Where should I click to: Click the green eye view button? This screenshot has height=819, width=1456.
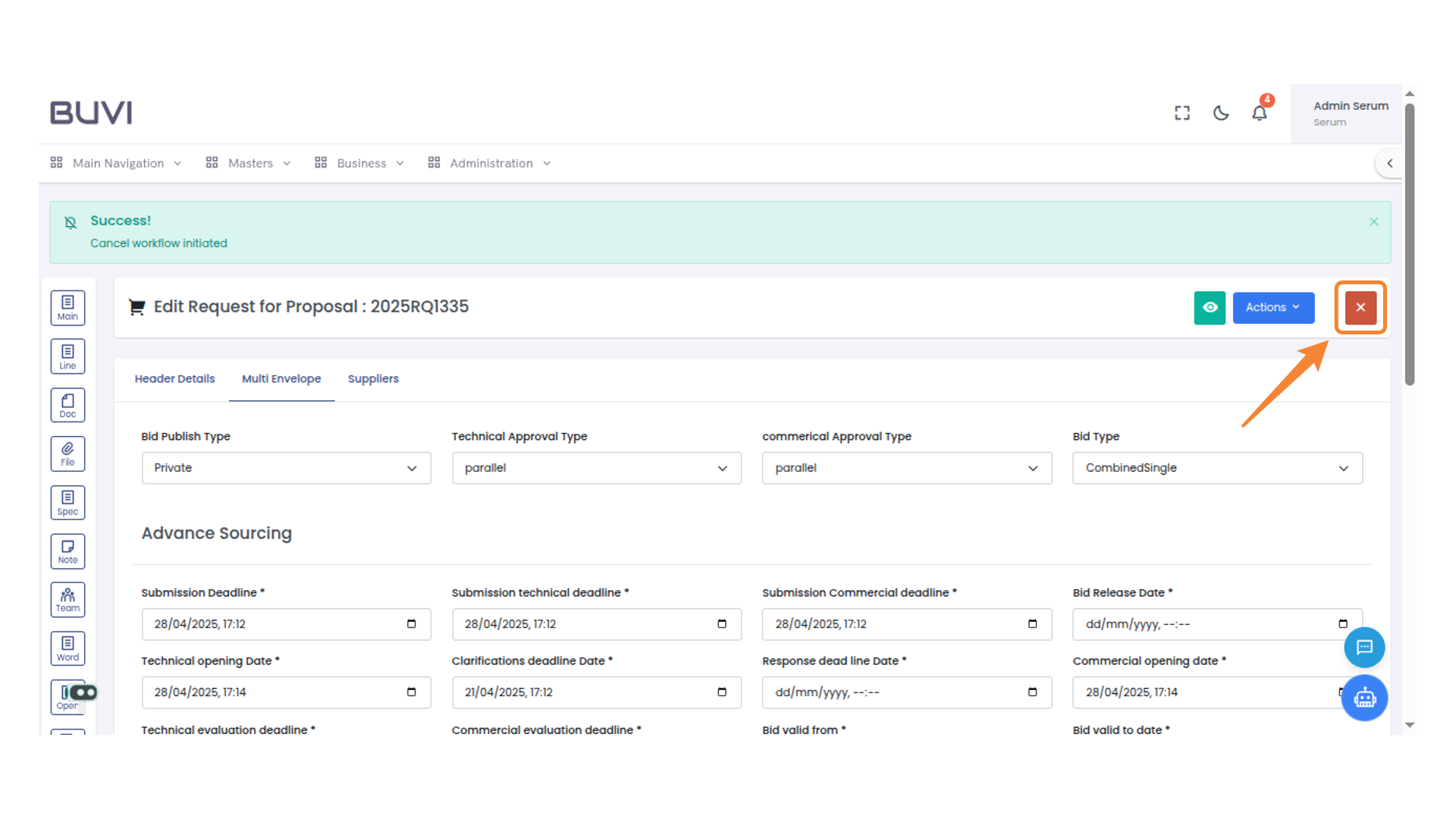pos(1209,307)
